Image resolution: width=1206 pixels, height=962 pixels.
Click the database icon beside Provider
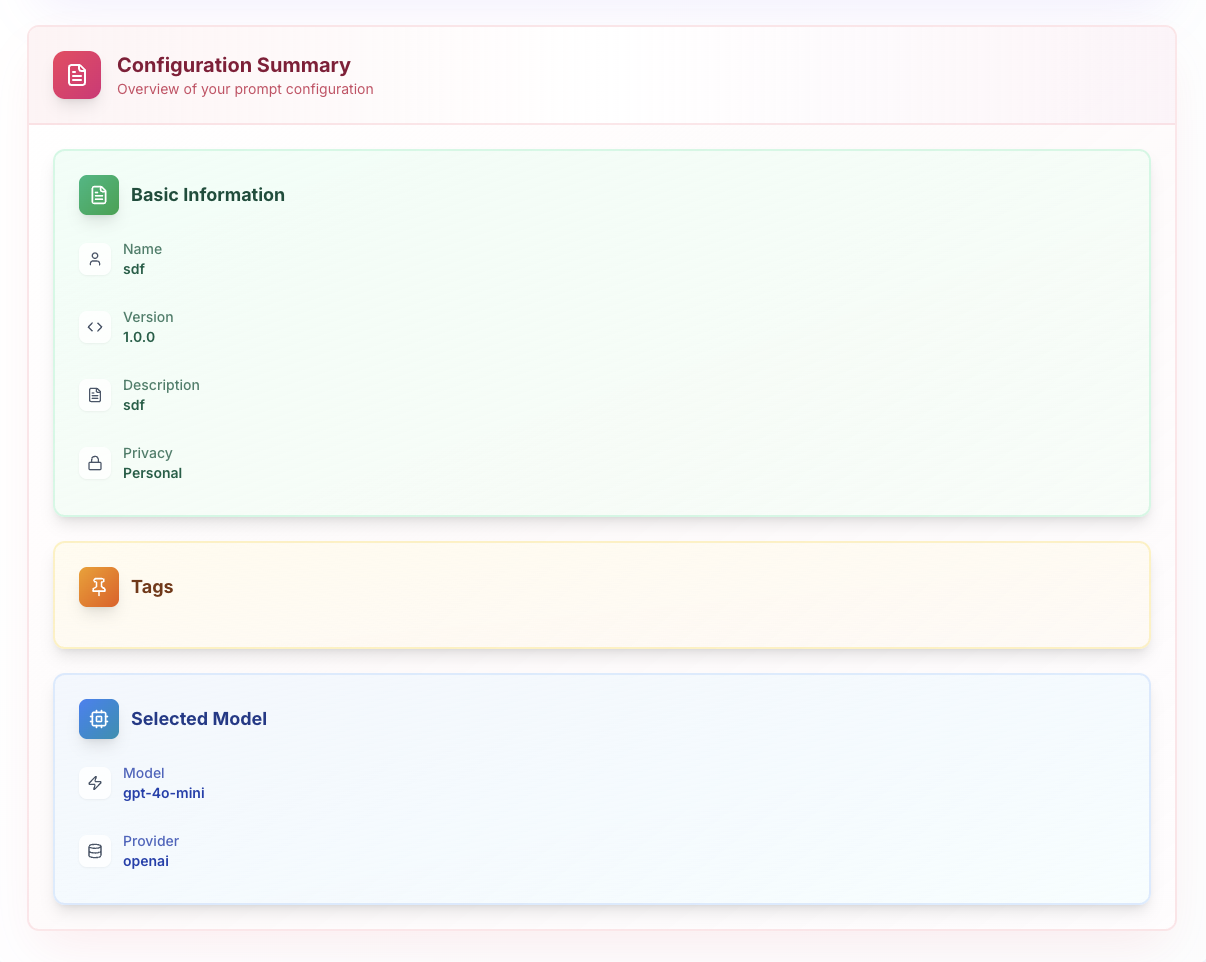click(95, 851)
